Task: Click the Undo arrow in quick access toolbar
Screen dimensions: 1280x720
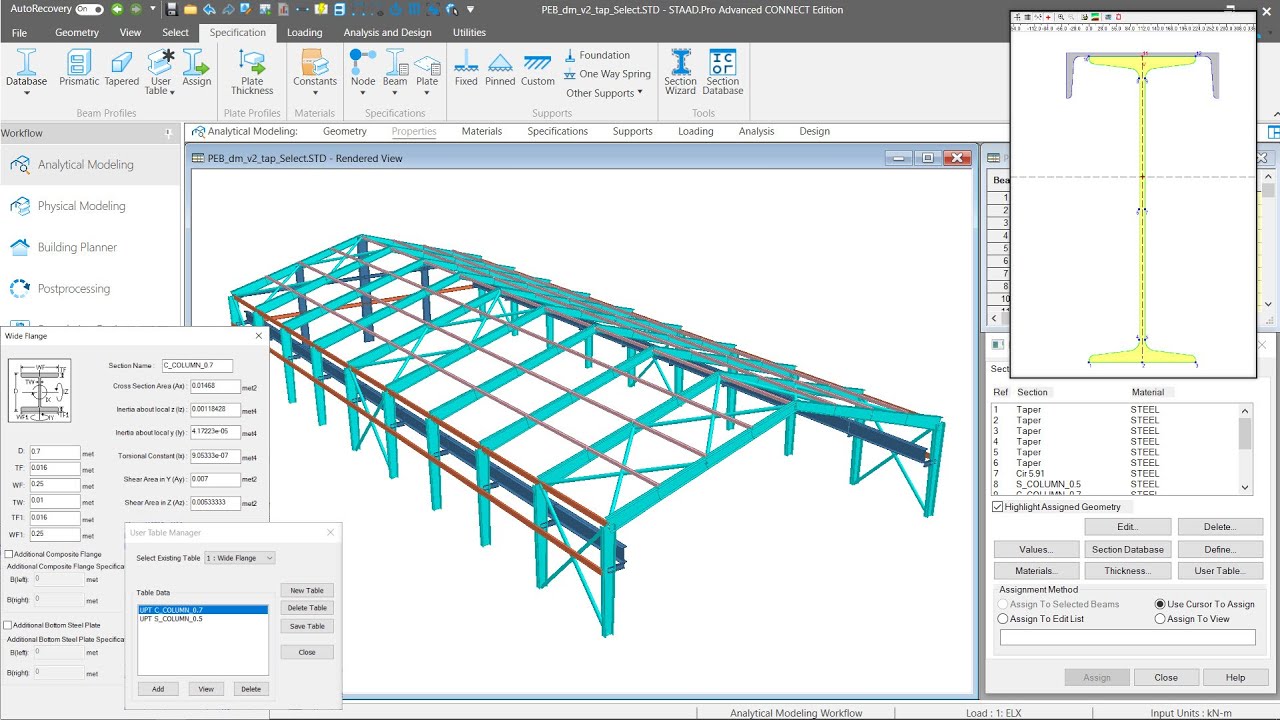Action: pos(209,10)
